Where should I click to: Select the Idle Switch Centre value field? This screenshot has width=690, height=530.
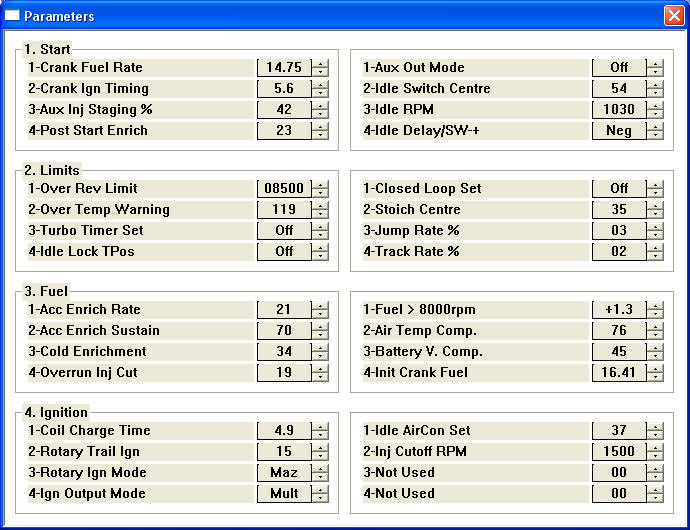click(x=619, y=88)
